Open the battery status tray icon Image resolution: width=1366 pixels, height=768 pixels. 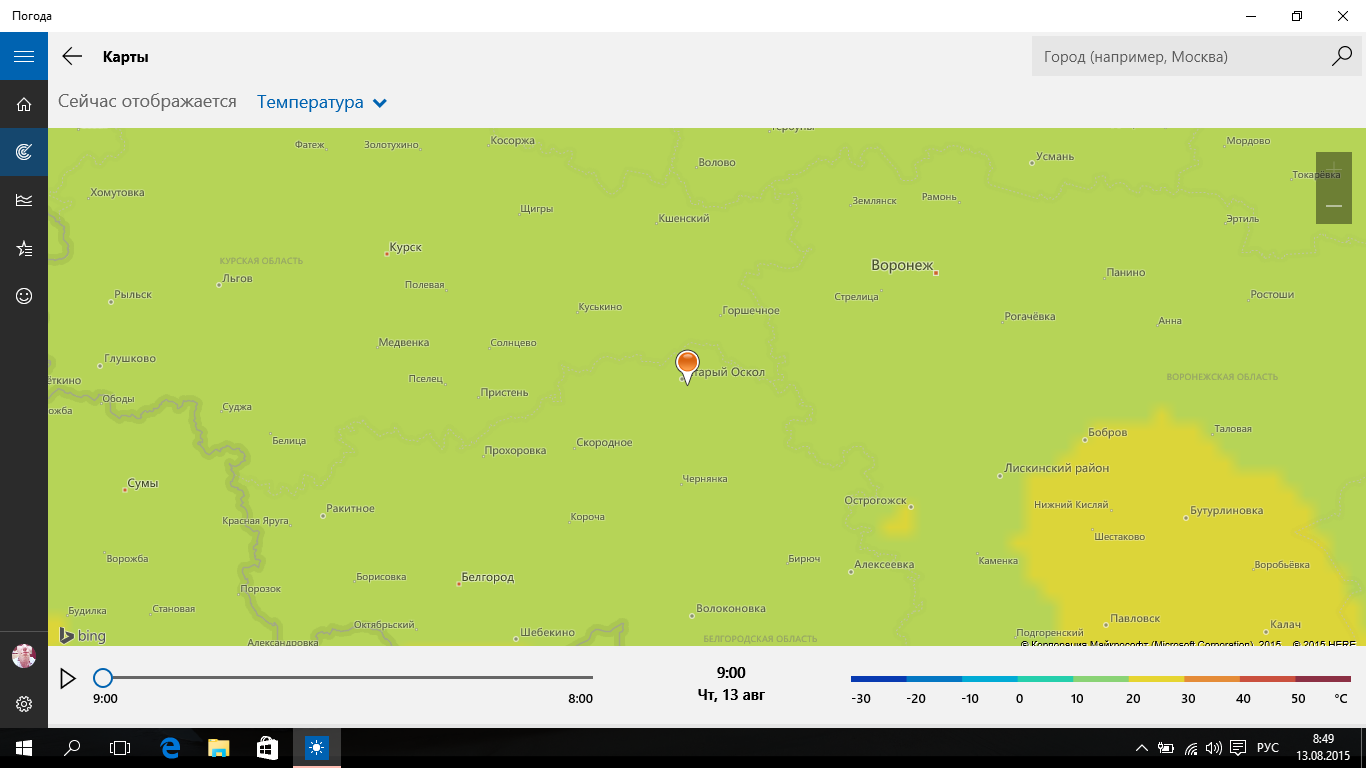1166,748
